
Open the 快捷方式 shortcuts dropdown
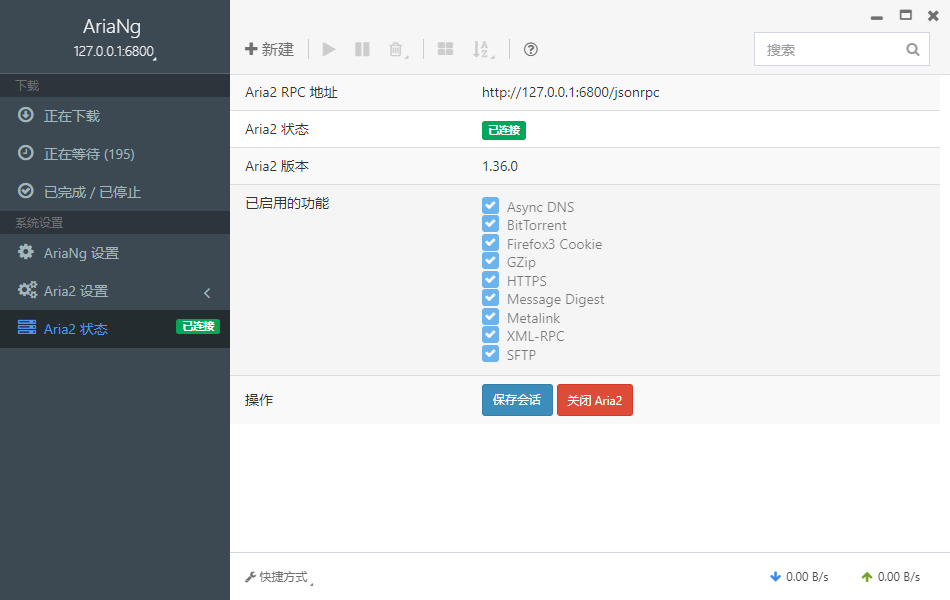point(277,577)
